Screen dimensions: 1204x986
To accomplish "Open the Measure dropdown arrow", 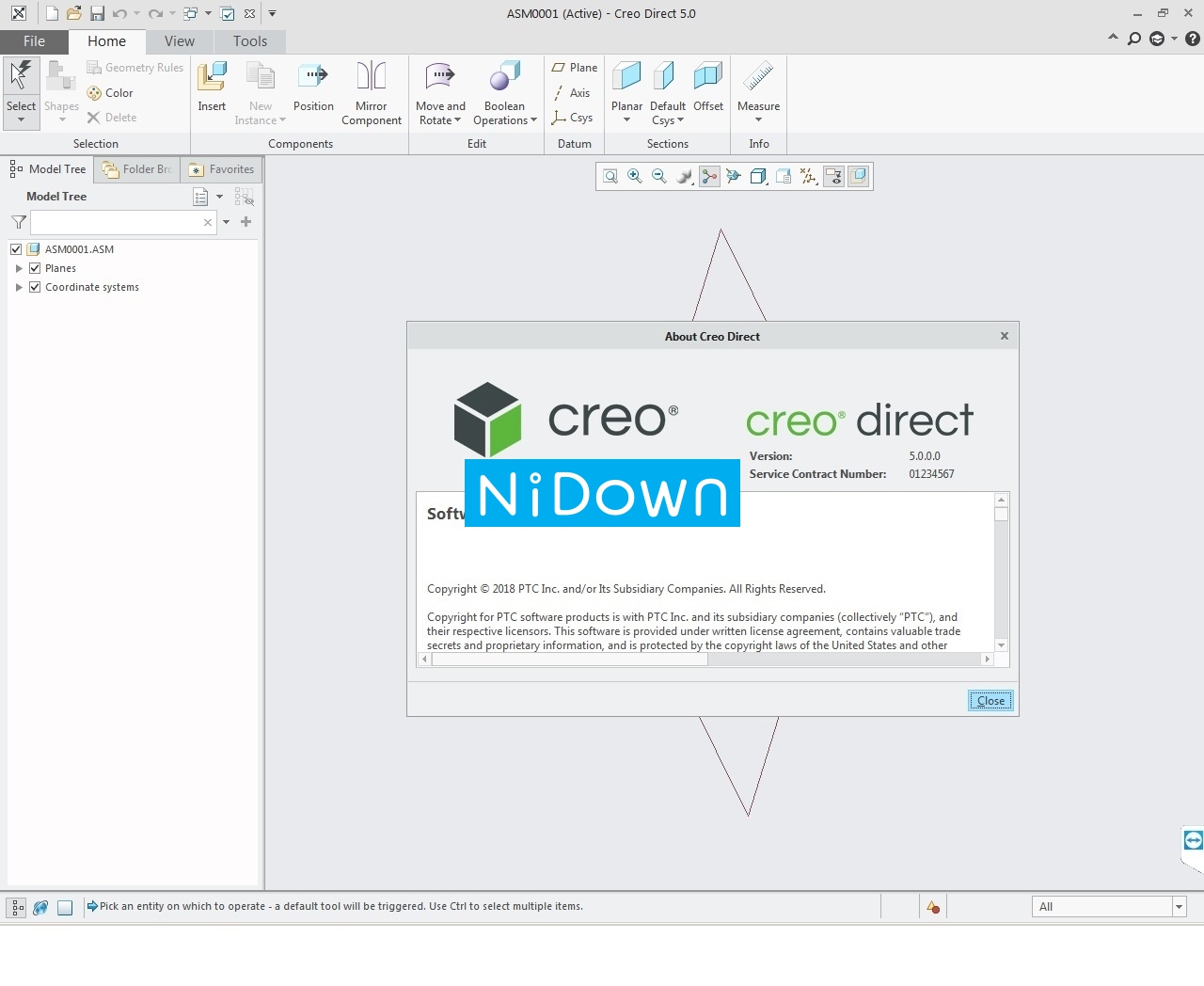I will coord(758,120).
